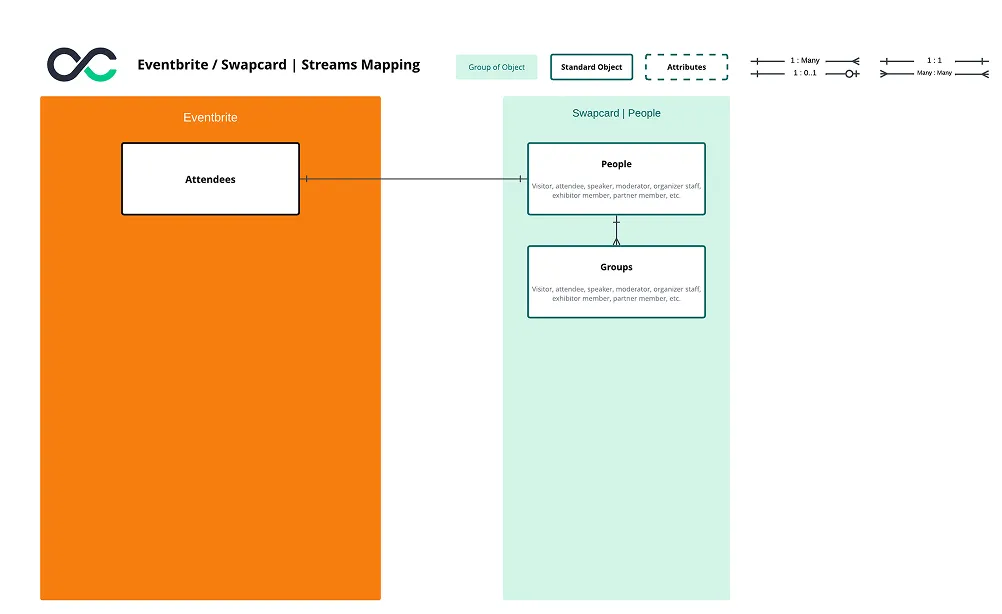The image size is (1002, 614).
Task: Click the Standard Object legend box
Action: click(x=591, y=67)
